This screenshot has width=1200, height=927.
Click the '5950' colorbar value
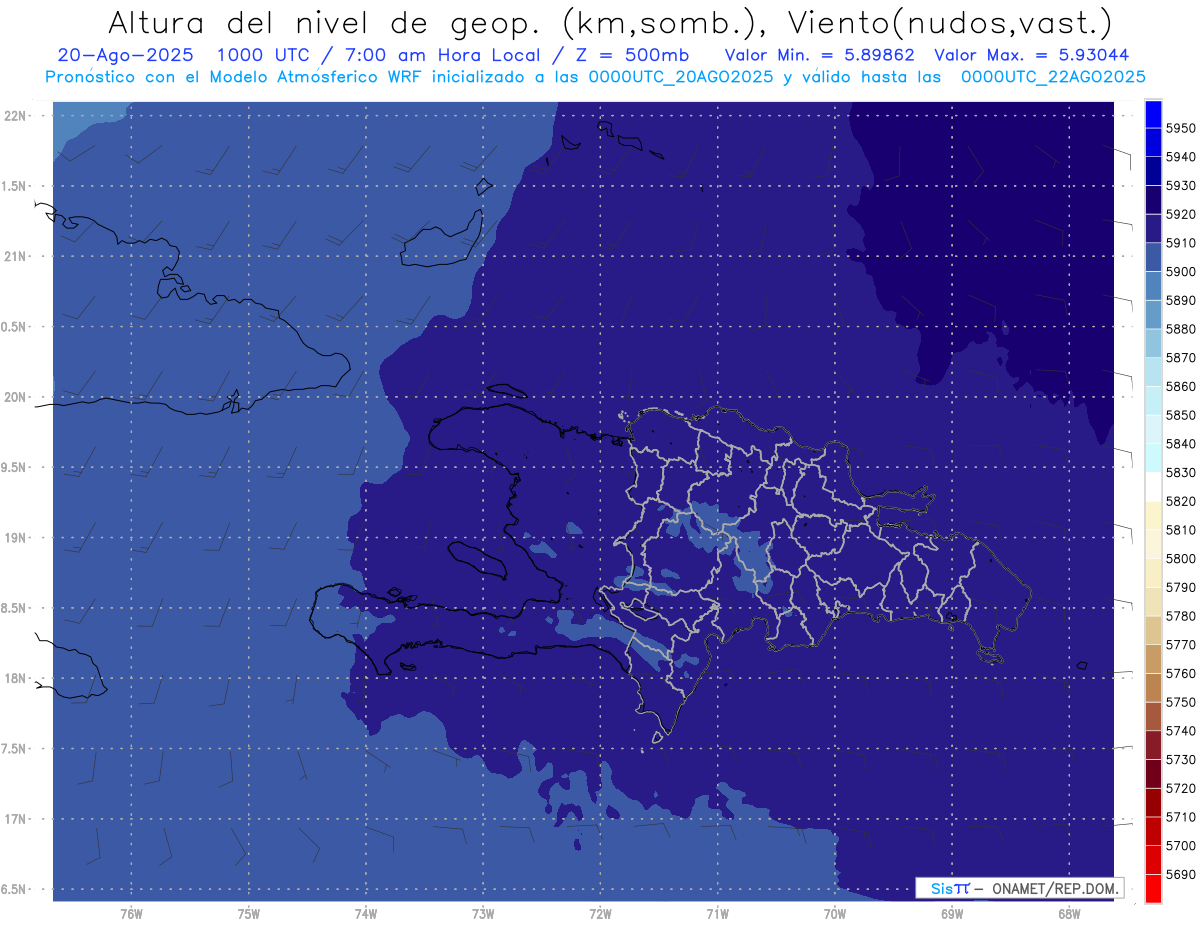1181,128
